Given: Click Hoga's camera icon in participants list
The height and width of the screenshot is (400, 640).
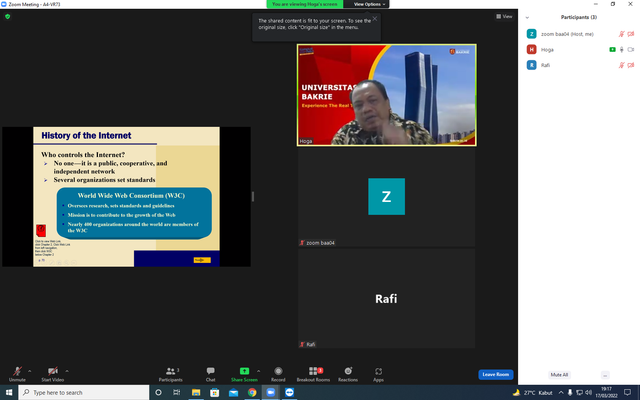Looking at the screenshot, I should tap(631, 49).
